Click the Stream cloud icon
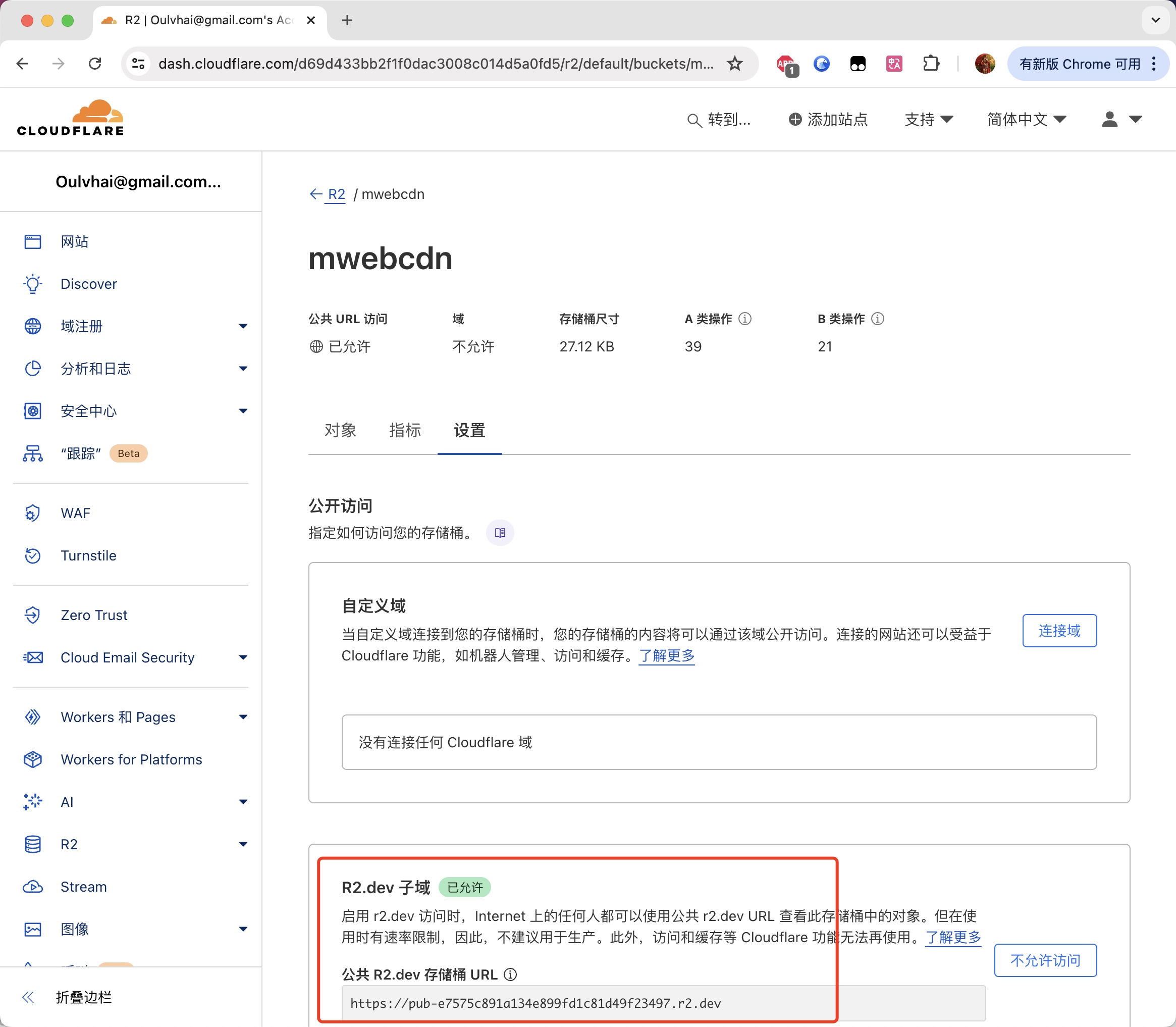Image resolution: width=1176 pixels, height=1027 pixels. click(33, 887)
